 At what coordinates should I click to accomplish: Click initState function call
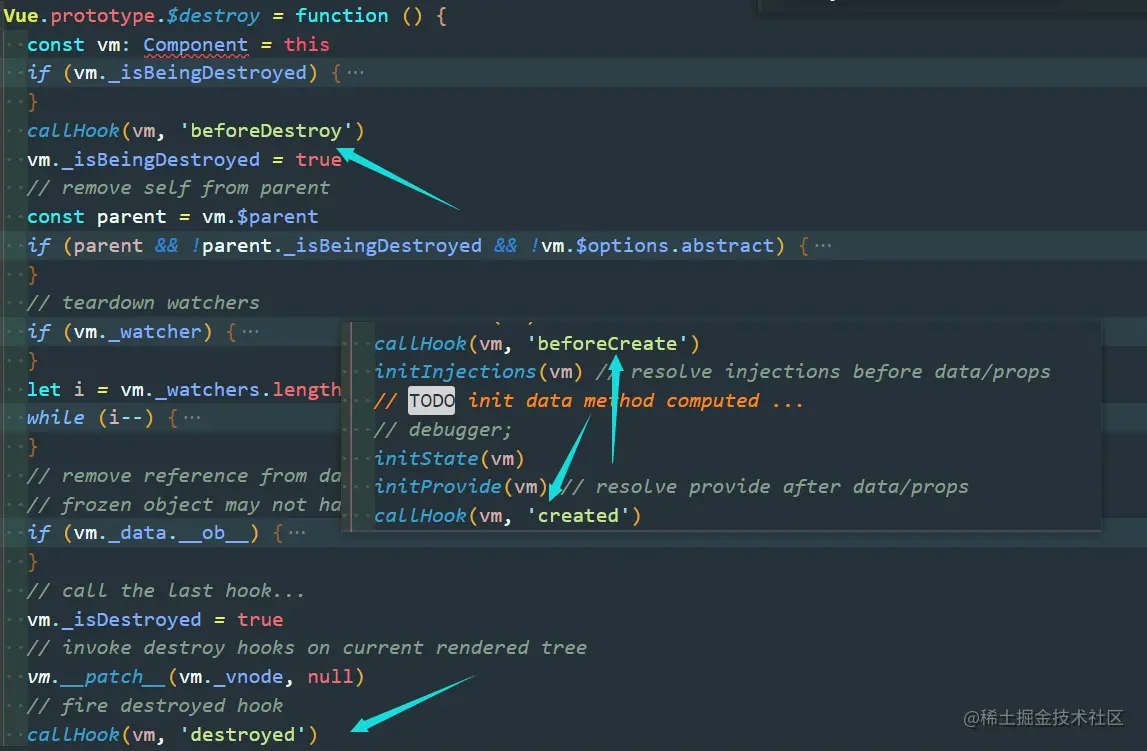point(426,458)
